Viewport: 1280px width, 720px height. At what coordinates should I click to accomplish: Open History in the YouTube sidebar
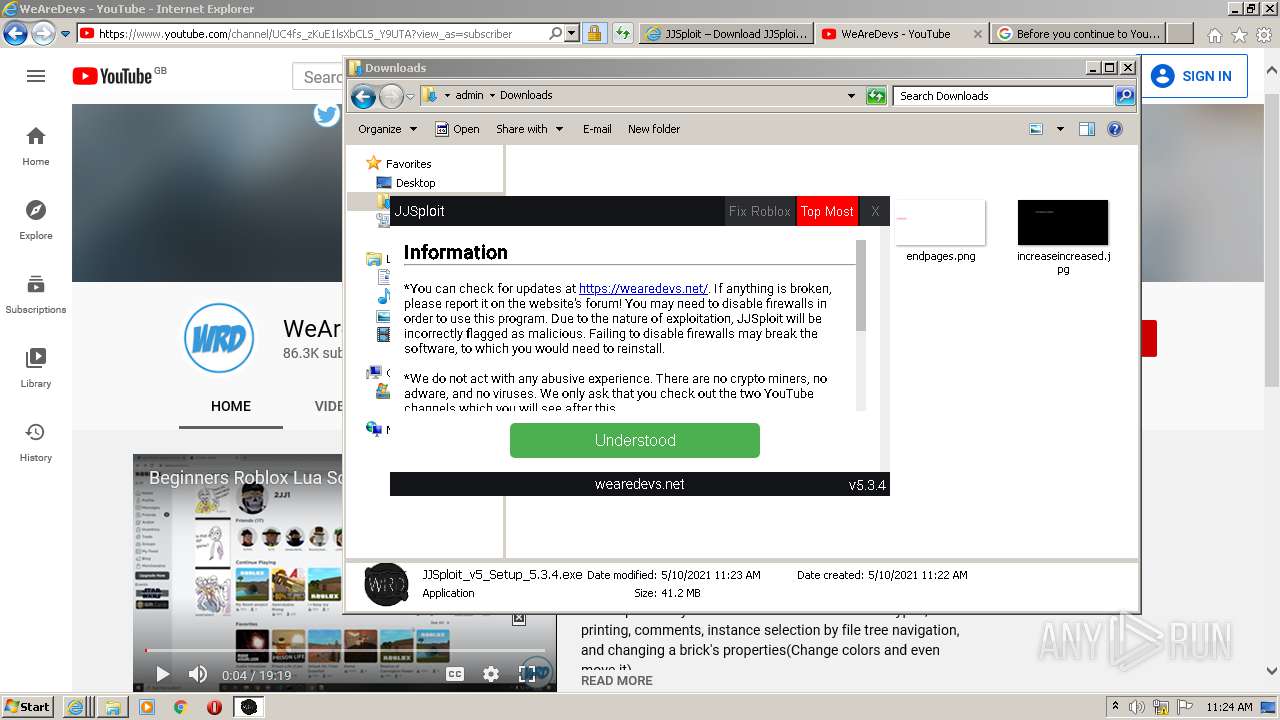(x=36, y=442)
